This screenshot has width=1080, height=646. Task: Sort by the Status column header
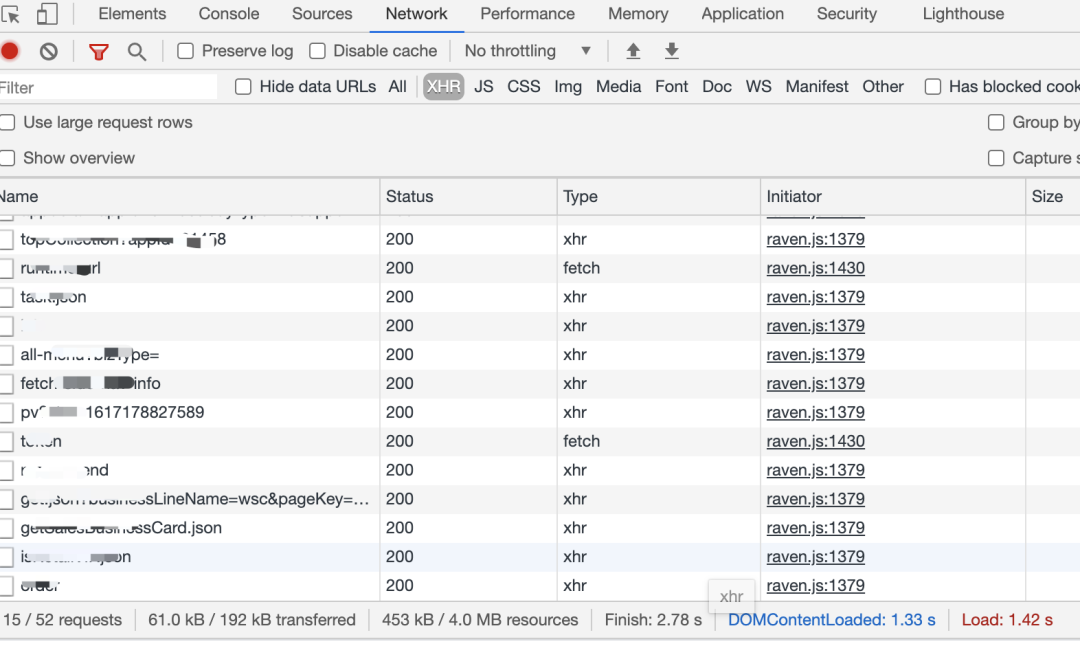pyautogui.click(x=468, y=196)
